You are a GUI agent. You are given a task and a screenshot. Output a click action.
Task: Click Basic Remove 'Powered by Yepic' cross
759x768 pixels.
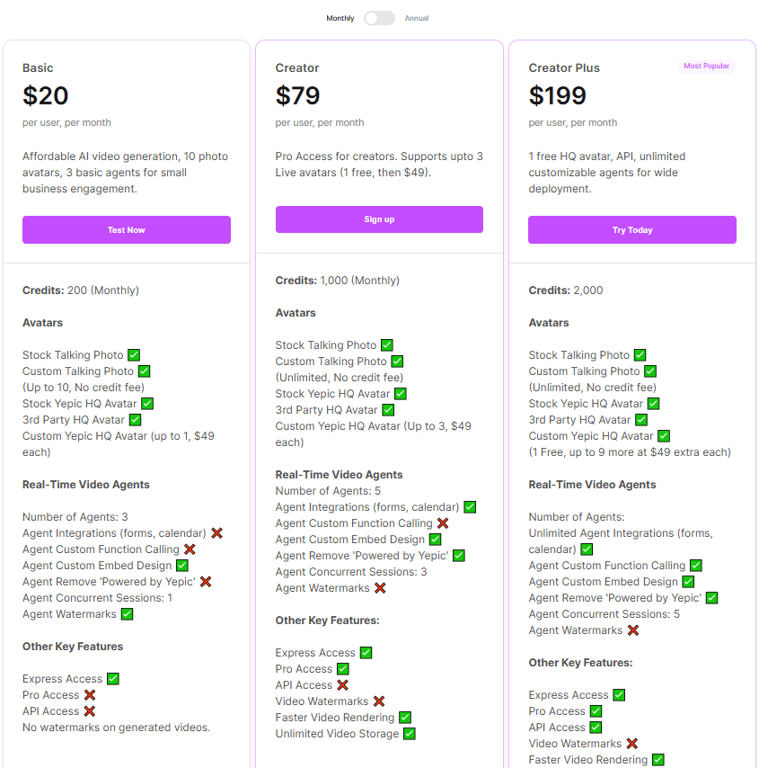tap(206, 581)
